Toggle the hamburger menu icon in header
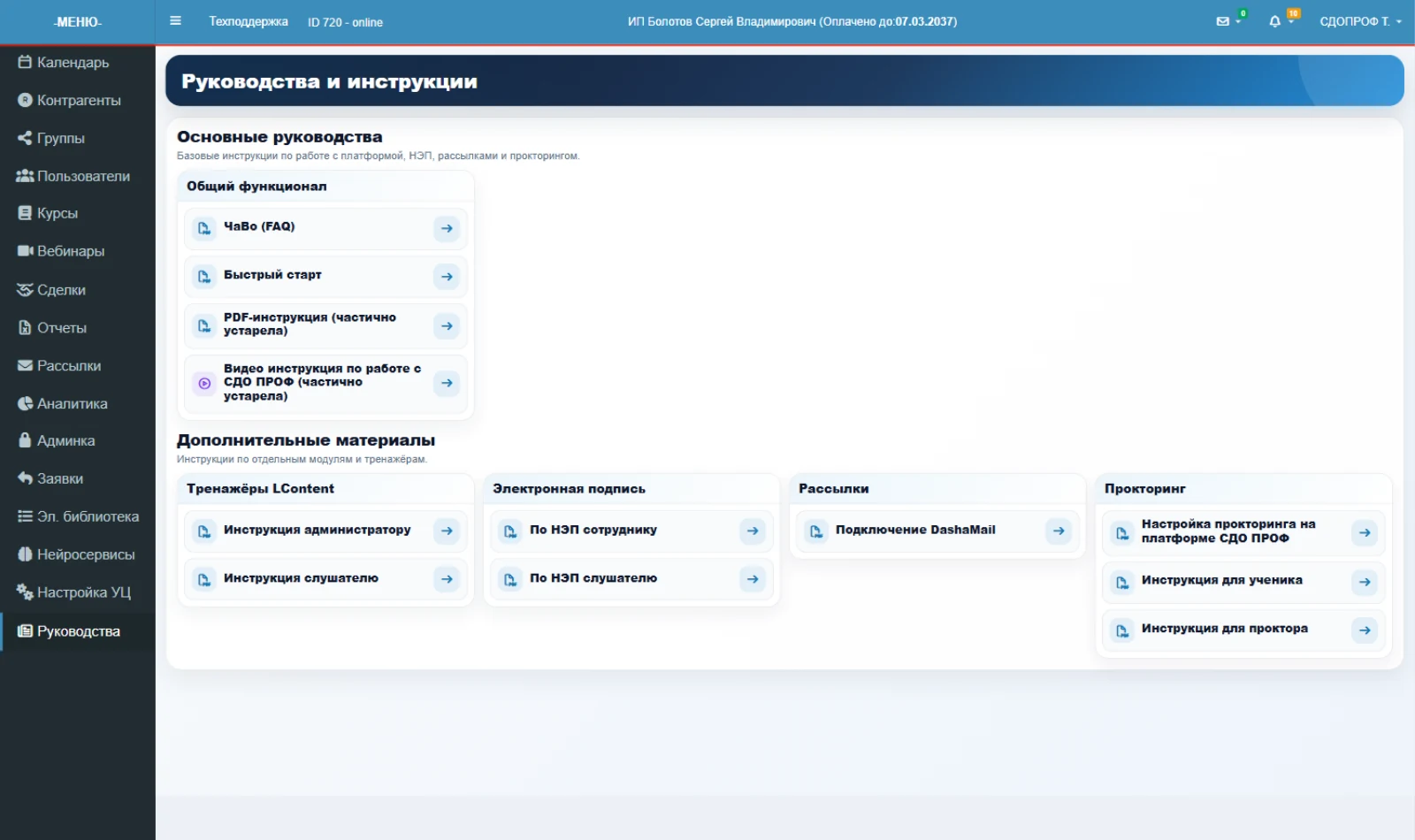 pyautogui.click(x=175, y=21)
